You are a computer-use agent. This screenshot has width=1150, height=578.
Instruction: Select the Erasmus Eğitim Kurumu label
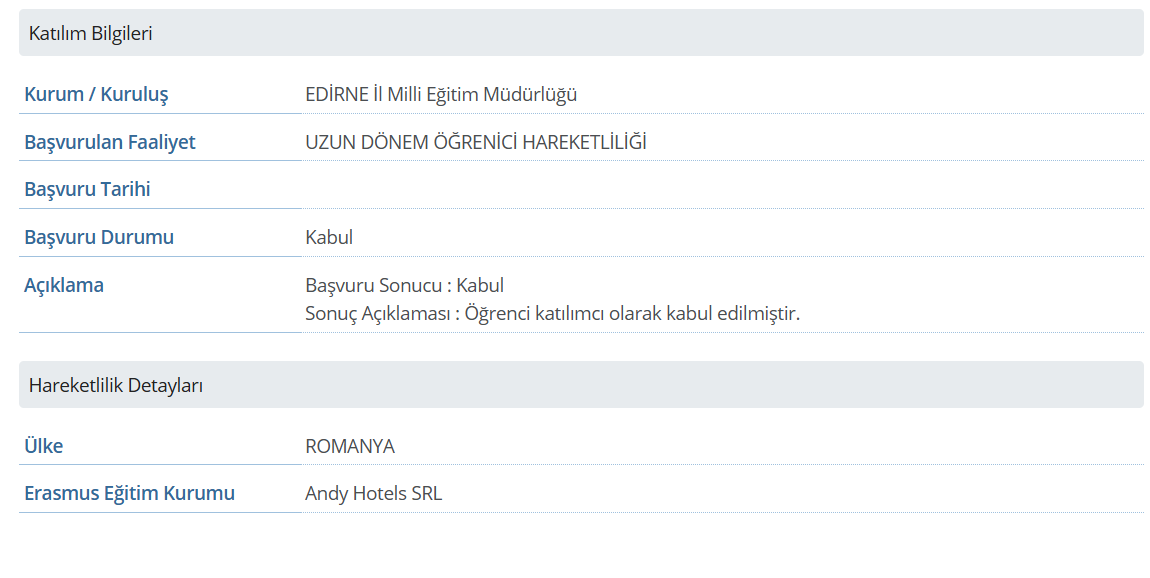(130, 493)
